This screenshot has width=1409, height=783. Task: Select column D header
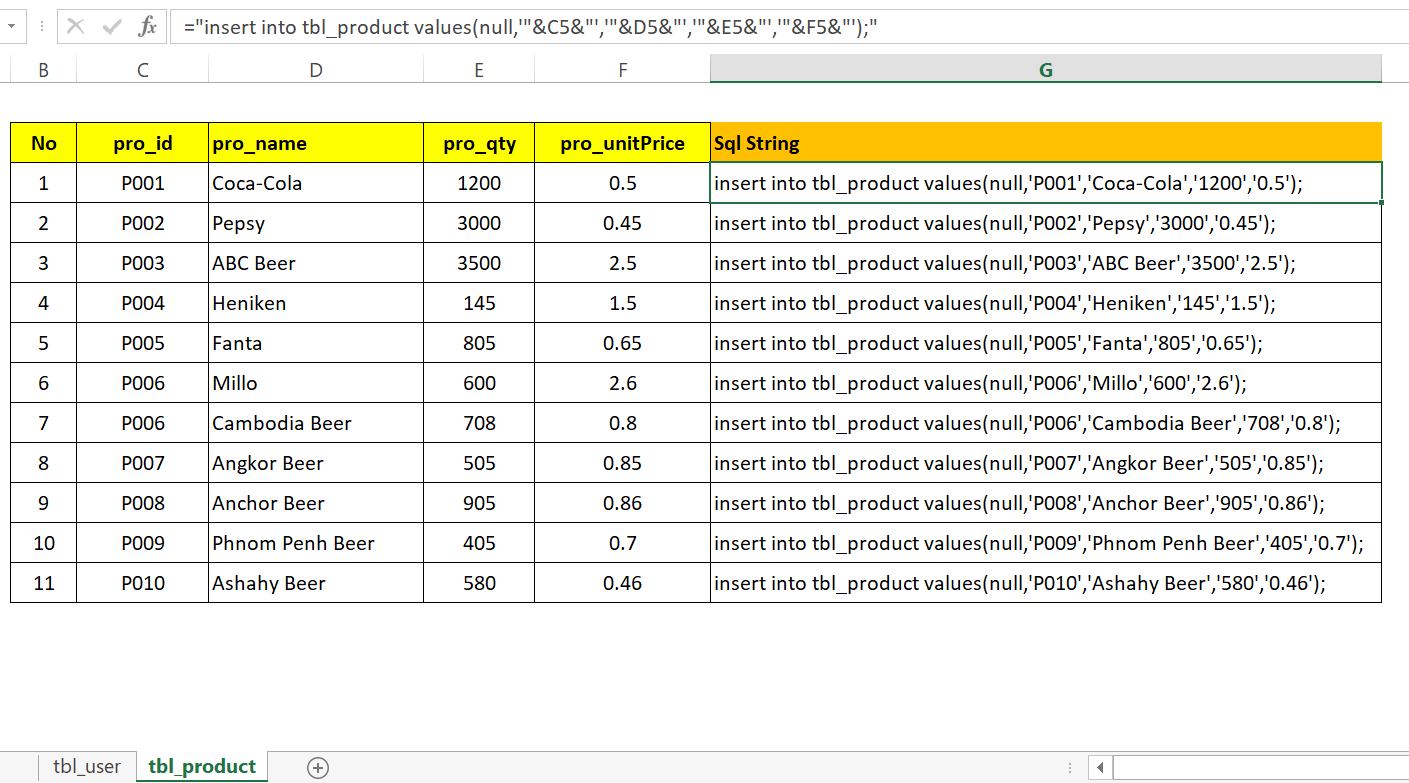[x=316, y=70]
